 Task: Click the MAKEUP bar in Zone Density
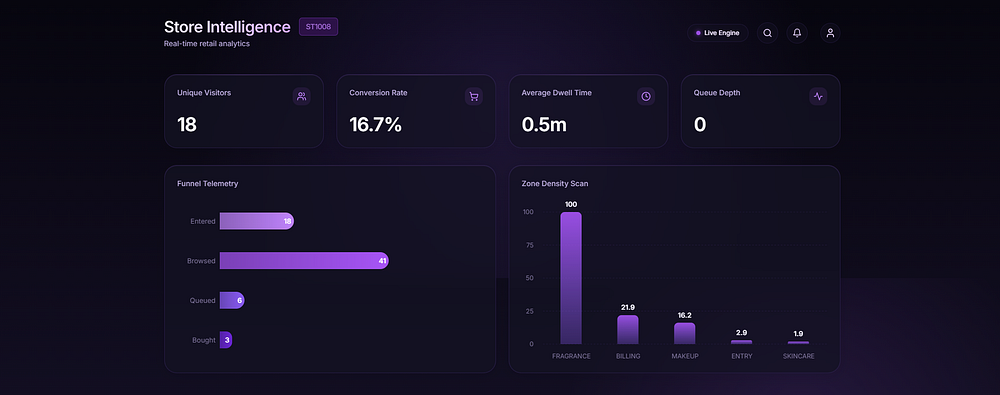click(x=684, y=334)
